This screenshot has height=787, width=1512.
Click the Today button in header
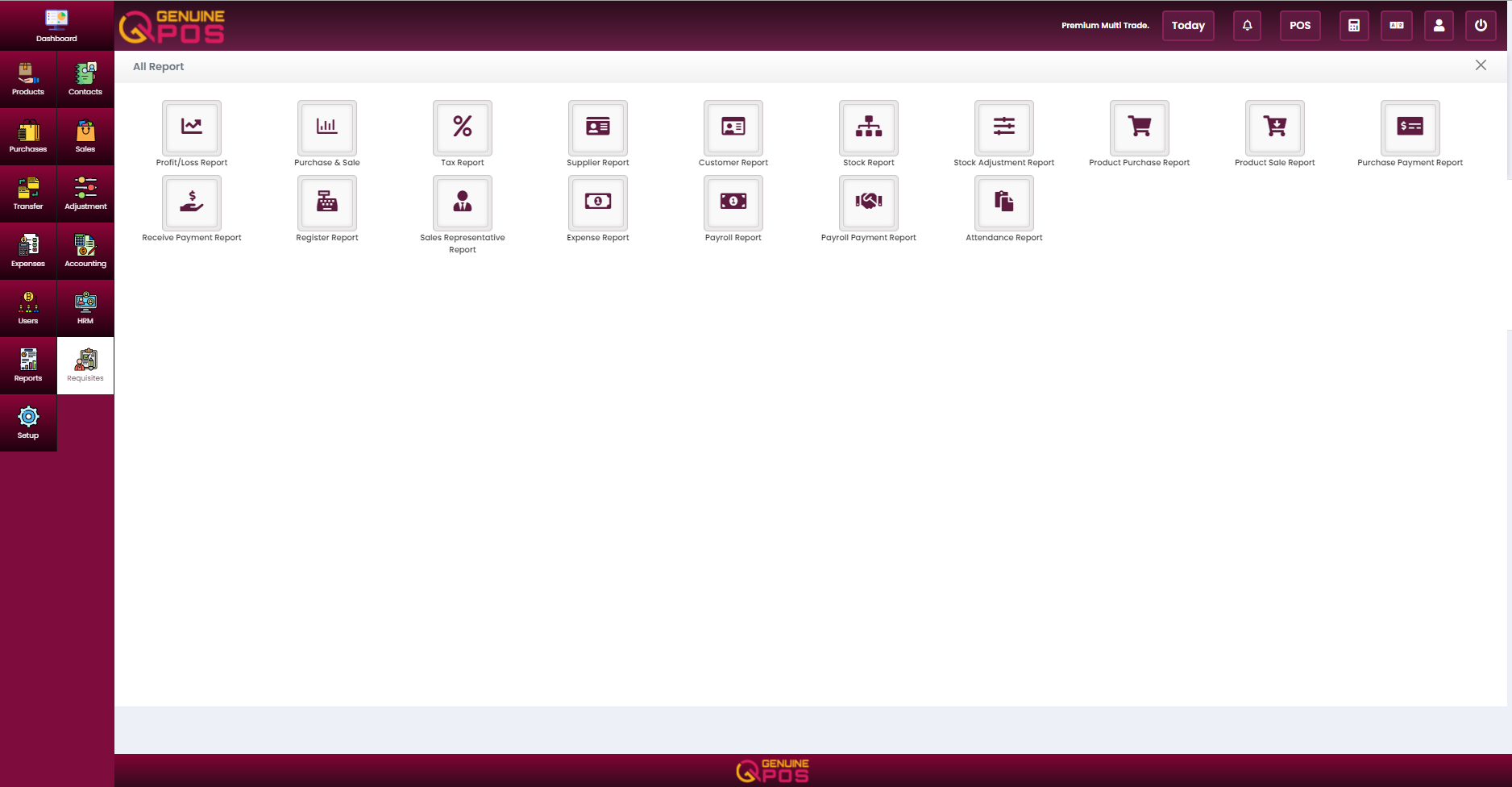click(x=1188, y=26)
